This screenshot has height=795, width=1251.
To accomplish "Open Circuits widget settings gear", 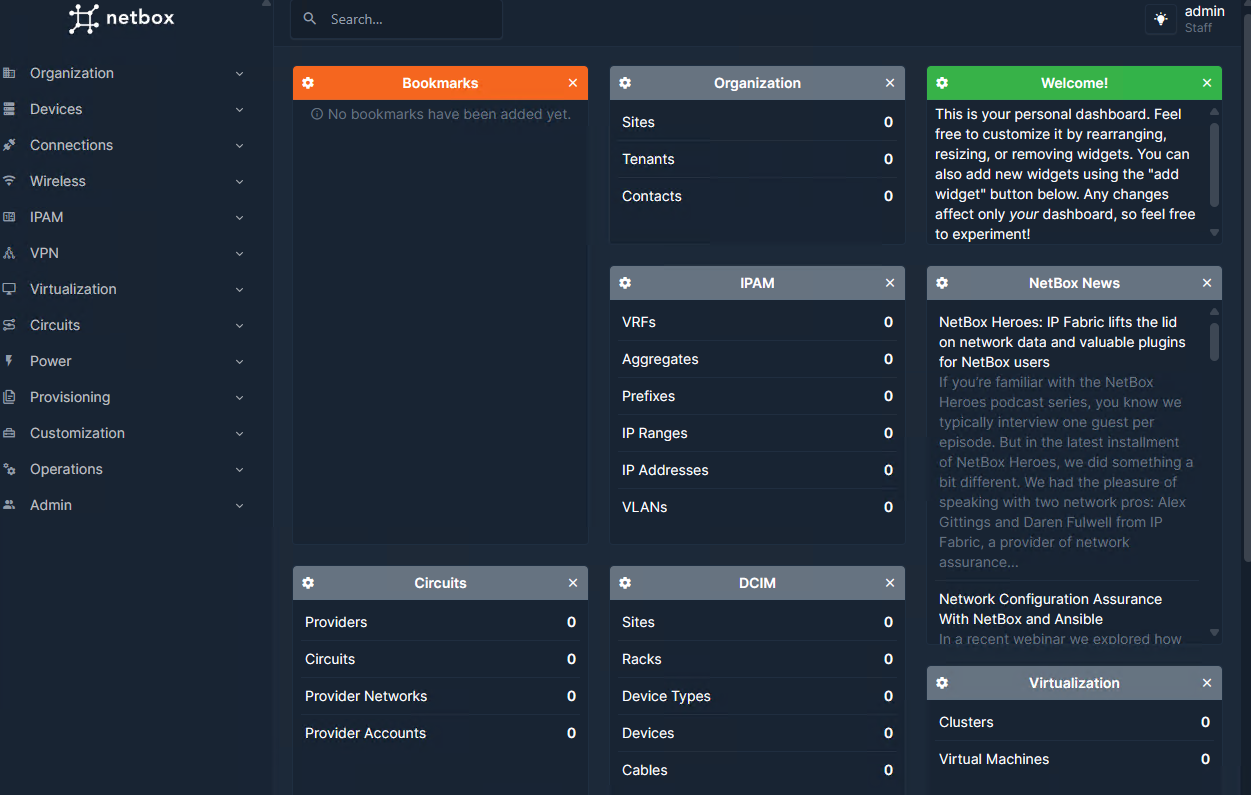I will click(308, 583).
